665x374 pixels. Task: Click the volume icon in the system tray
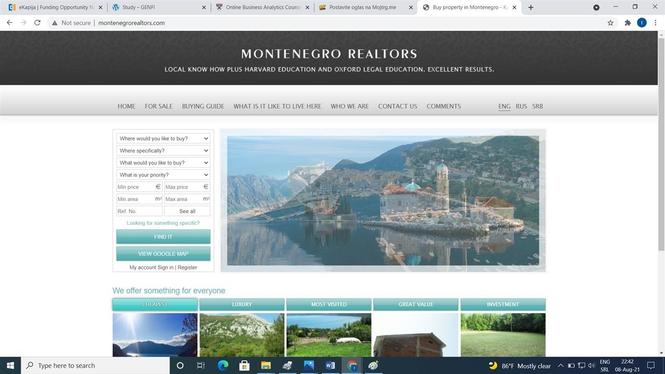[x=591, y=366]
